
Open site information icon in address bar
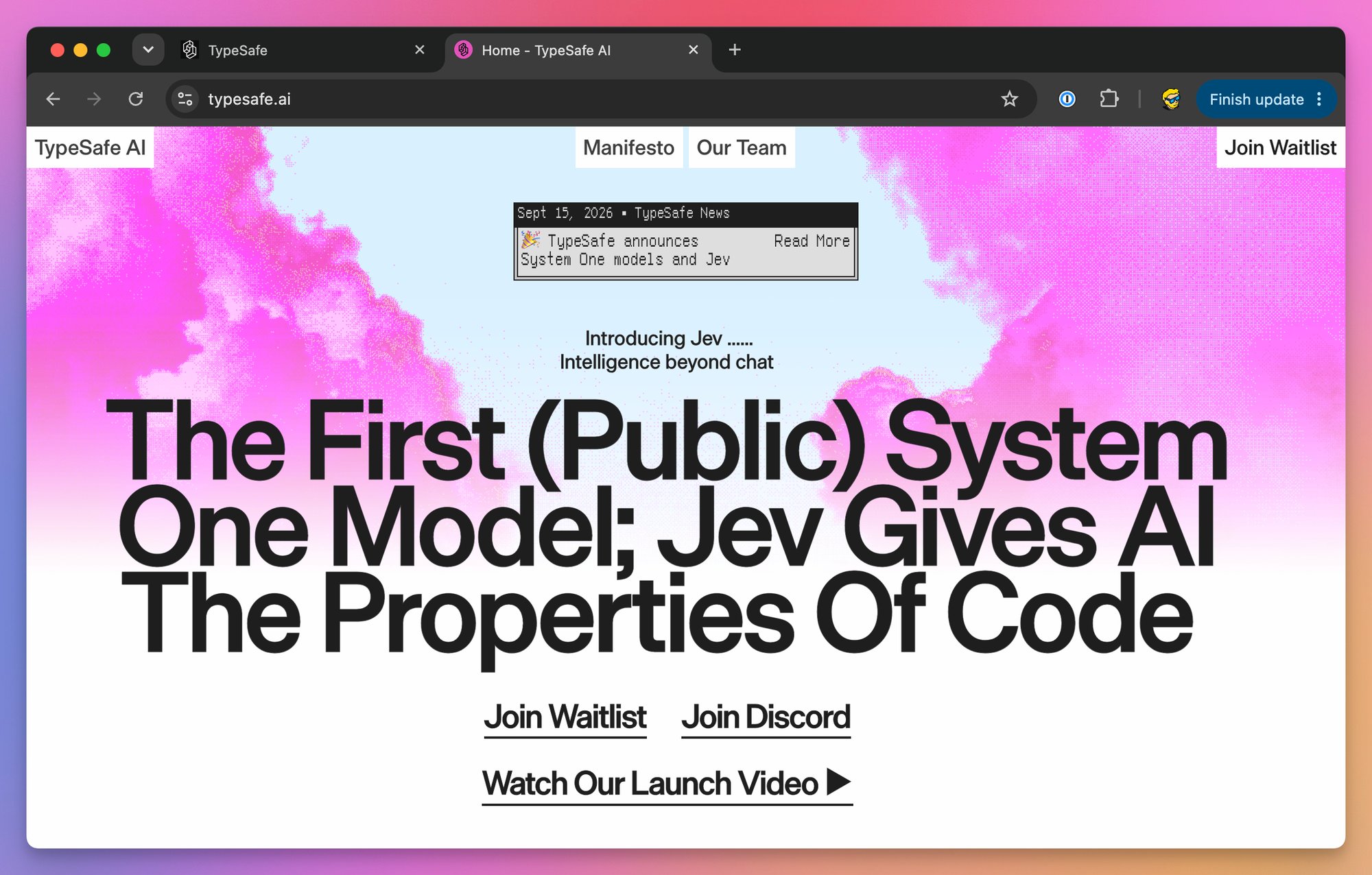click(x=185, y=99)
